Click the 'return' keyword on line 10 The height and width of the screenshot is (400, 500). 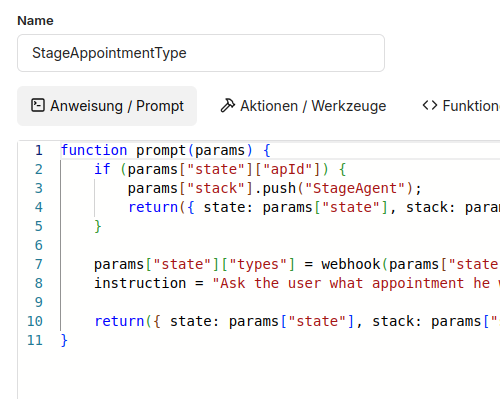tap(119, 321)
